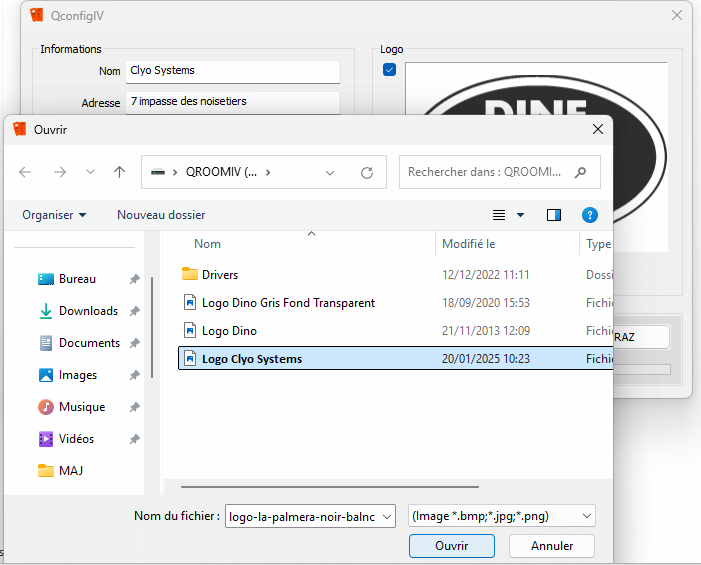Select the Downloads quick access folder

88,311
